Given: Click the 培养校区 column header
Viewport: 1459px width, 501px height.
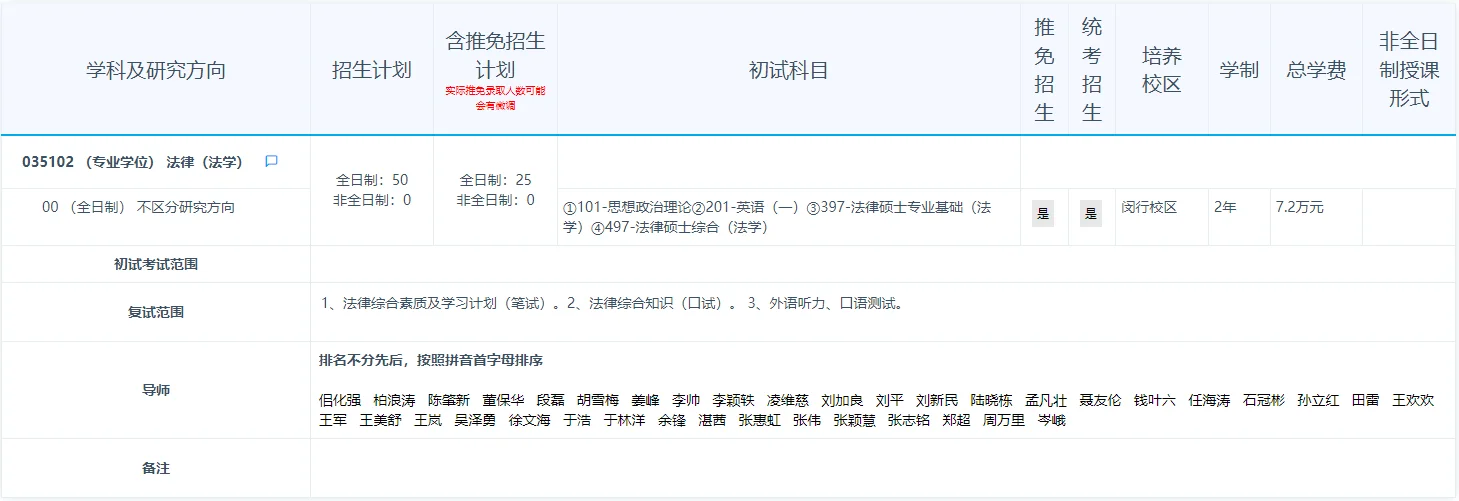Looking at the screenshot, I should 1162,70.
